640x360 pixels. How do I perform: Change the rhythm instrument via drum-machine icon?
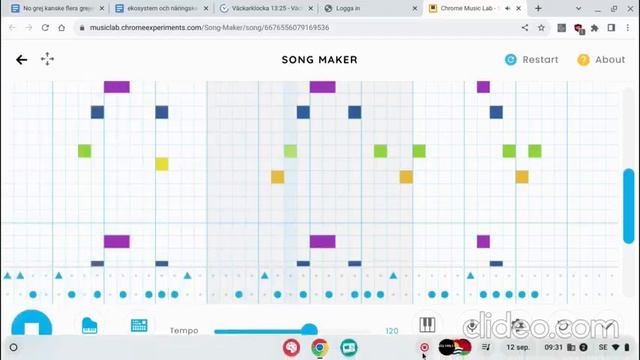(139, 325)
